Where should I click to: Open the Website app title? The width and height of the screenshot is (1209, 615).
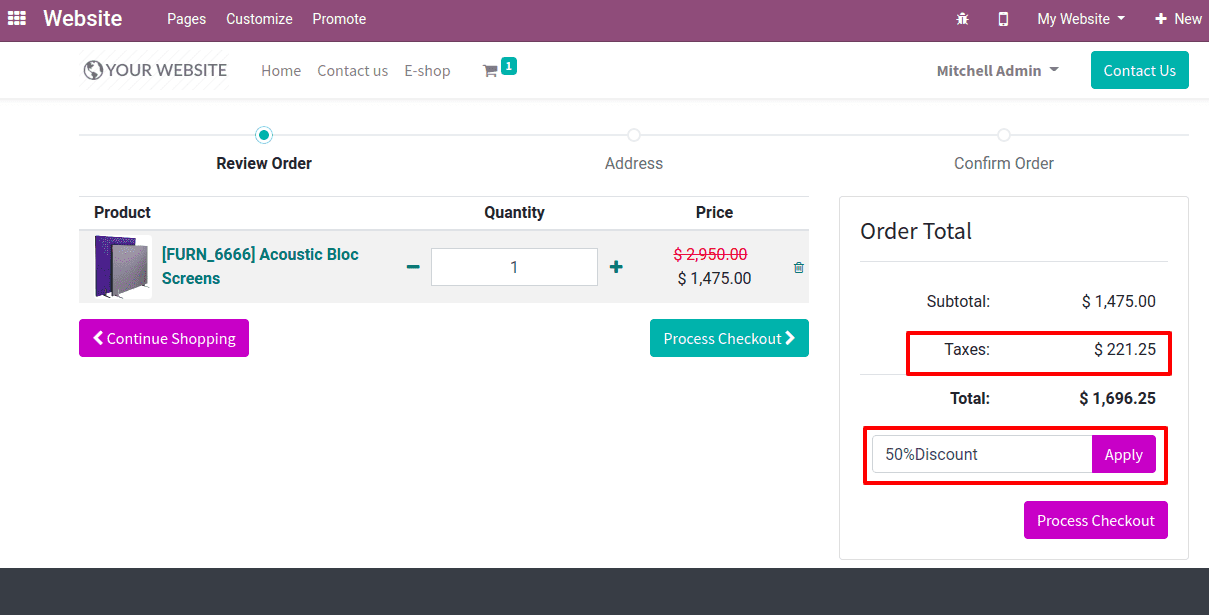coord(83,19)
